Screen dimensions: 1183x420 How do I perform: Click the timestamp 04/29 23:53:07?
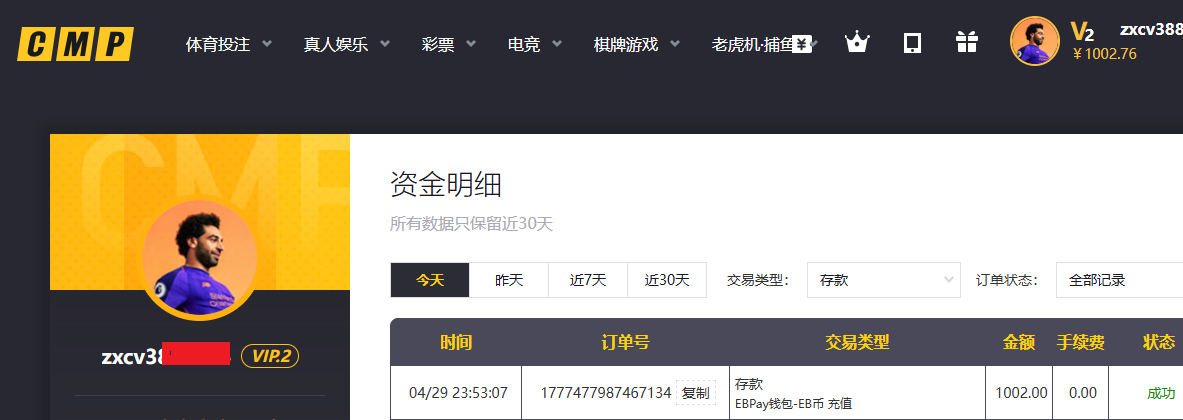tap(458, 393)
